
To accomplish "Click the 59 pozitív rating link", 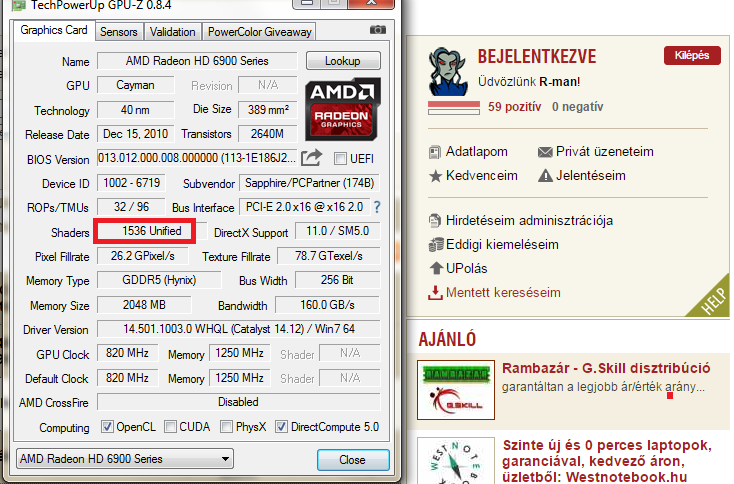I will (x=514, y=107).
